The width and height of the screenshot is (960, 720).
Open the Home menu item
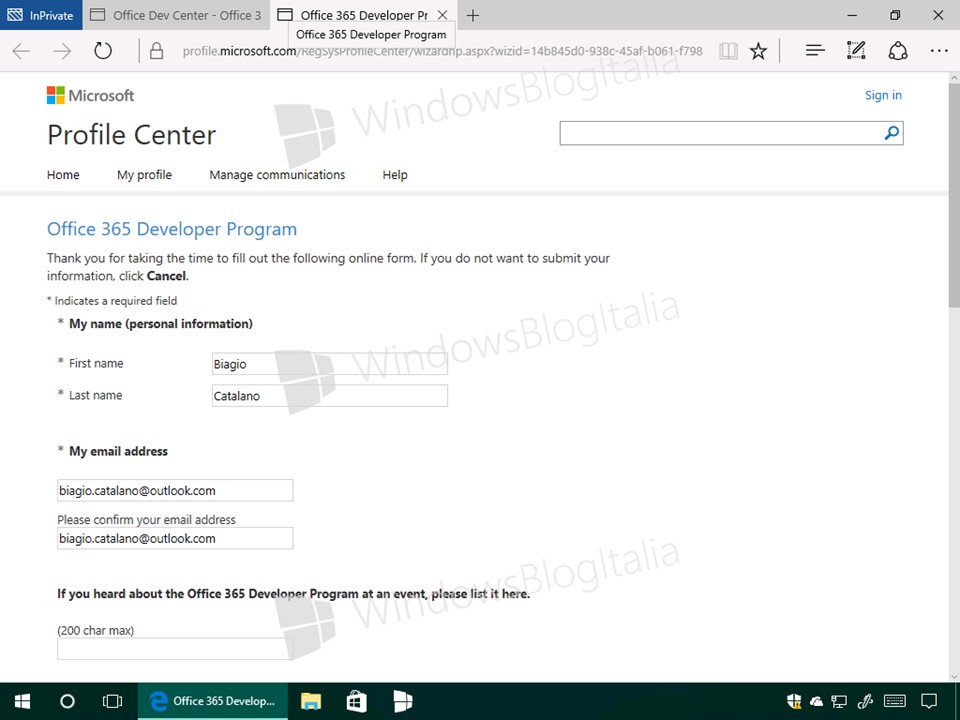click(63, 174)
